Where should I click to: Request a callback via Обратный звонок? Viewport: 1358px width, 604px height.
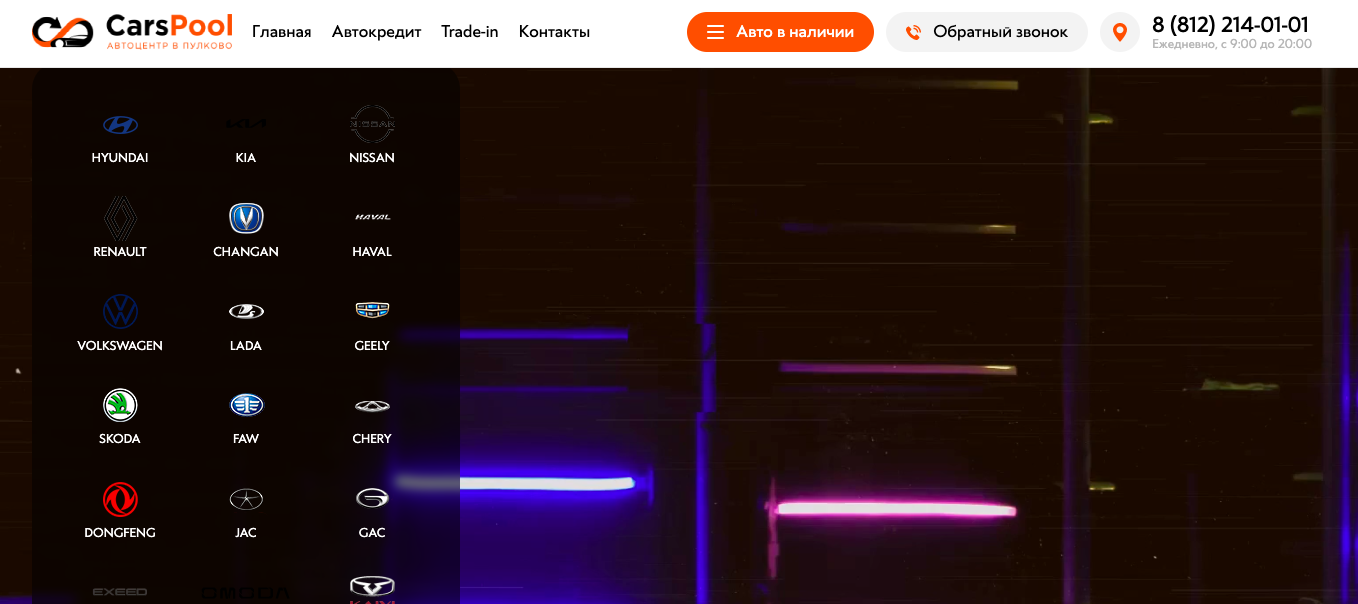986,32
